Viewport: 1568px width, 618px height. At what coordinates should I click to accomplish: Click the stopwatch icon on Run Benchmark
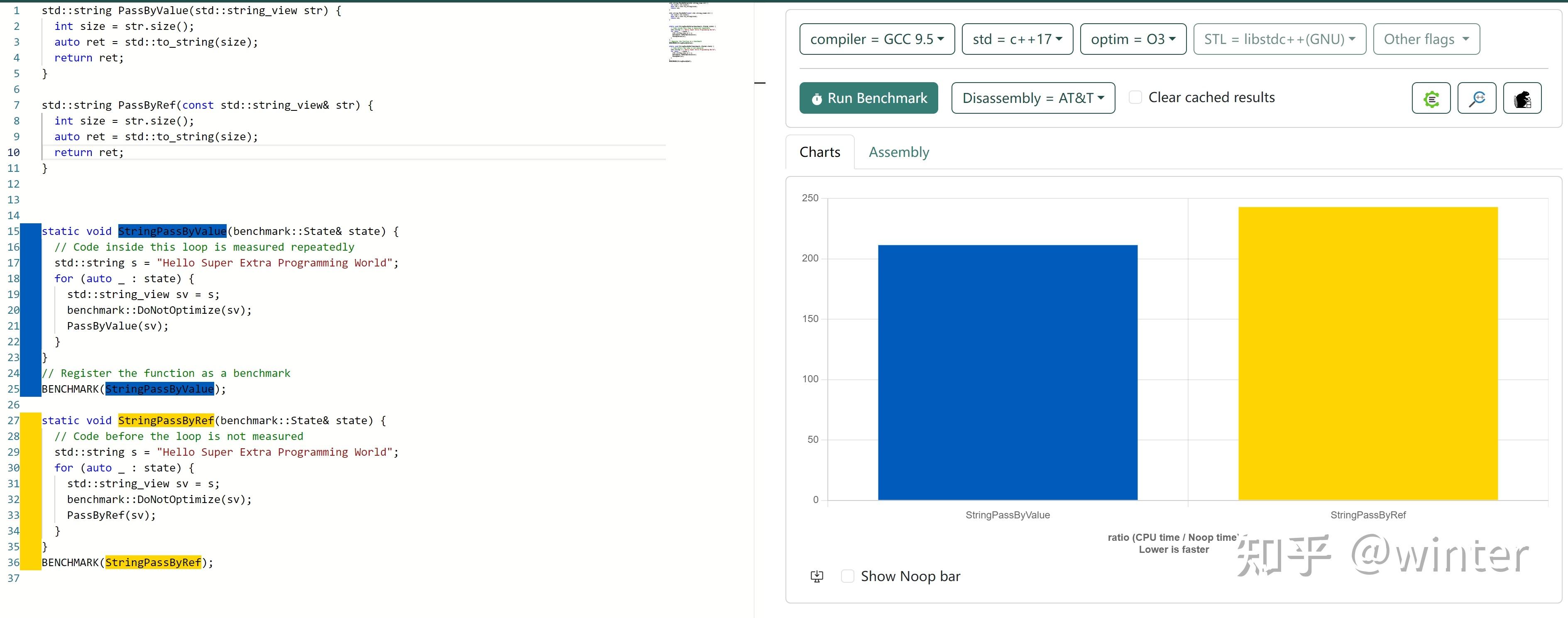pyautogui.click(x=817, y=99)
